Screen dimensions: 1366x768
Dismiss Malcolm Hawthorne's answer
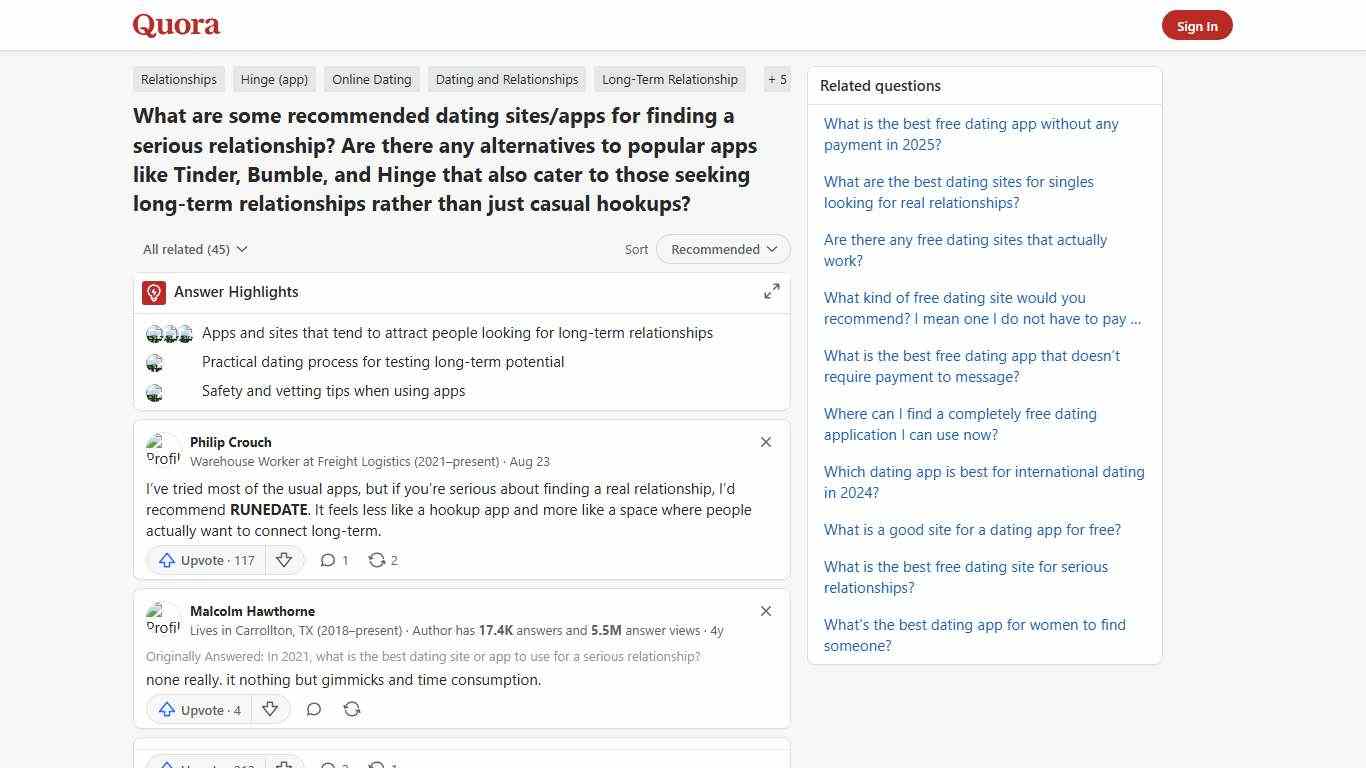[x=766, y=611]
